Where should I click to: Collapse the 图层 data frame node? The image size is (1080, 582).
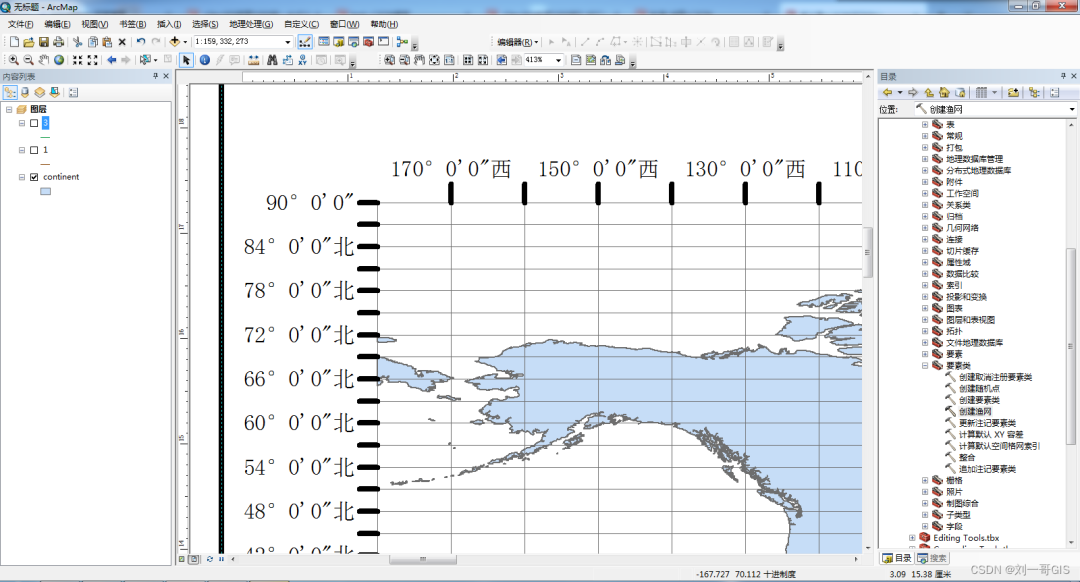pyautogui.click(x=9, y=110)
